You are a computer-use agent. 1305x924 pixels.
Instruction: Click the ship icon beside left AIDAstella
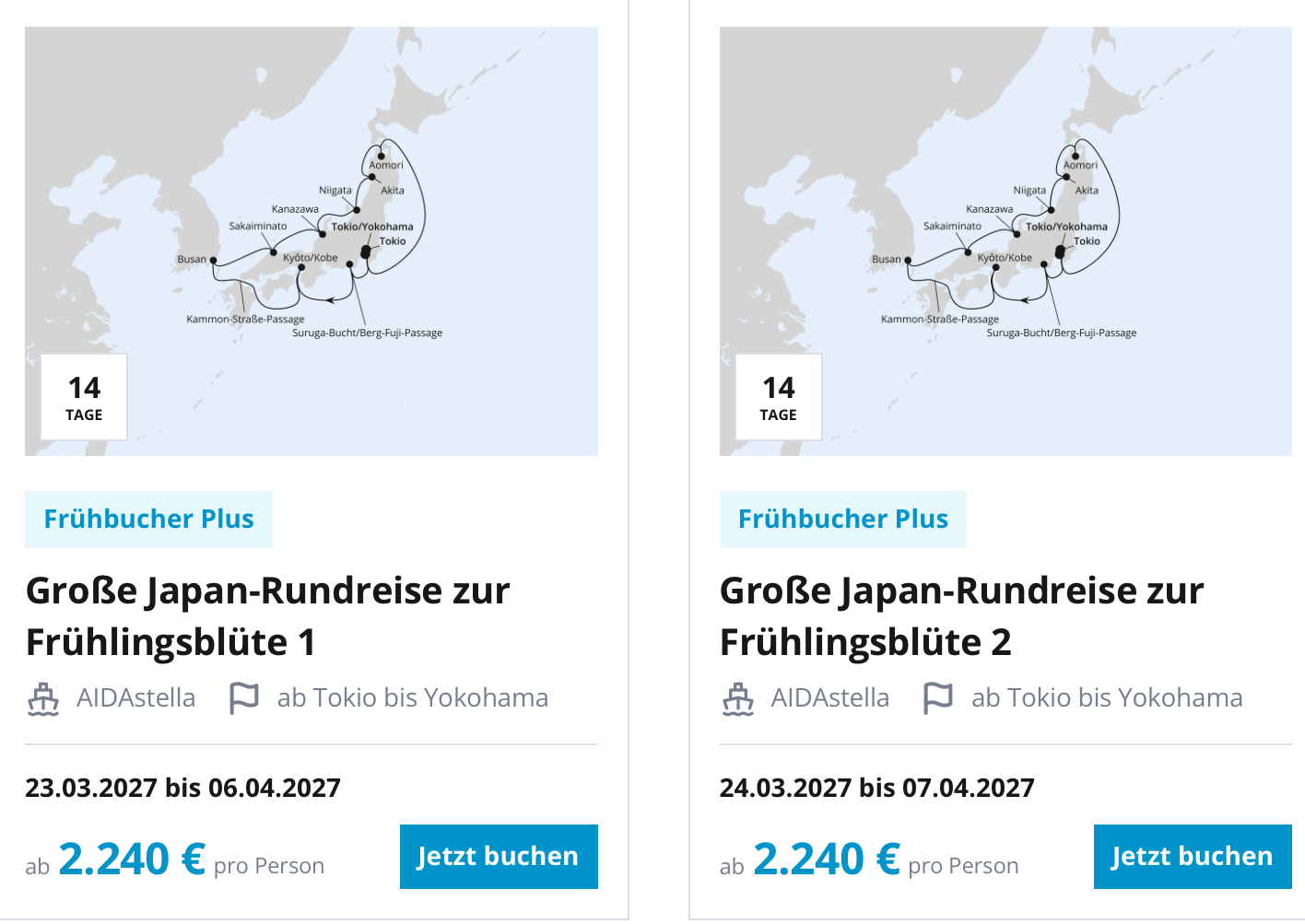(43, 699)
